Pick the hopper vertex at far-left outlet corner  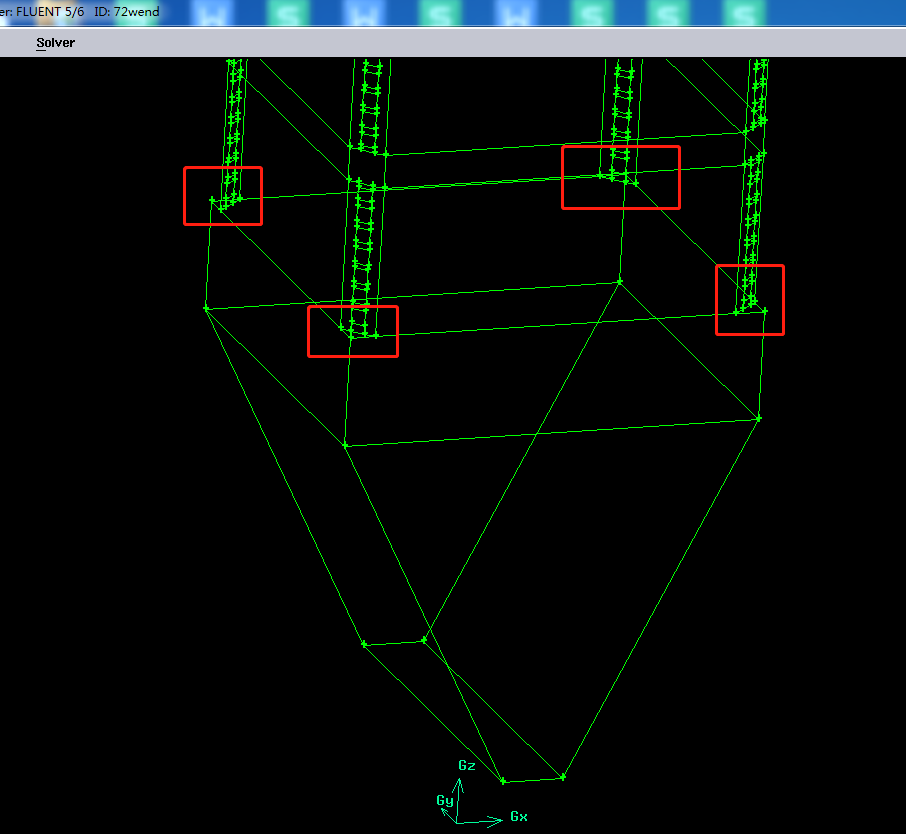364,644
